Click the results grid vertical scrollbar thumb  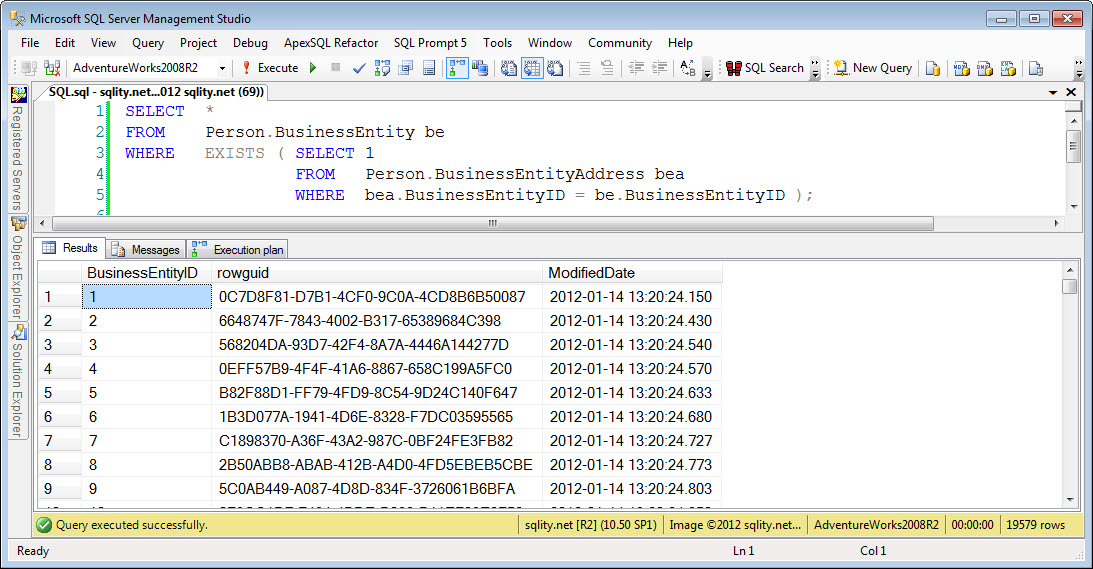[1070, 287]
